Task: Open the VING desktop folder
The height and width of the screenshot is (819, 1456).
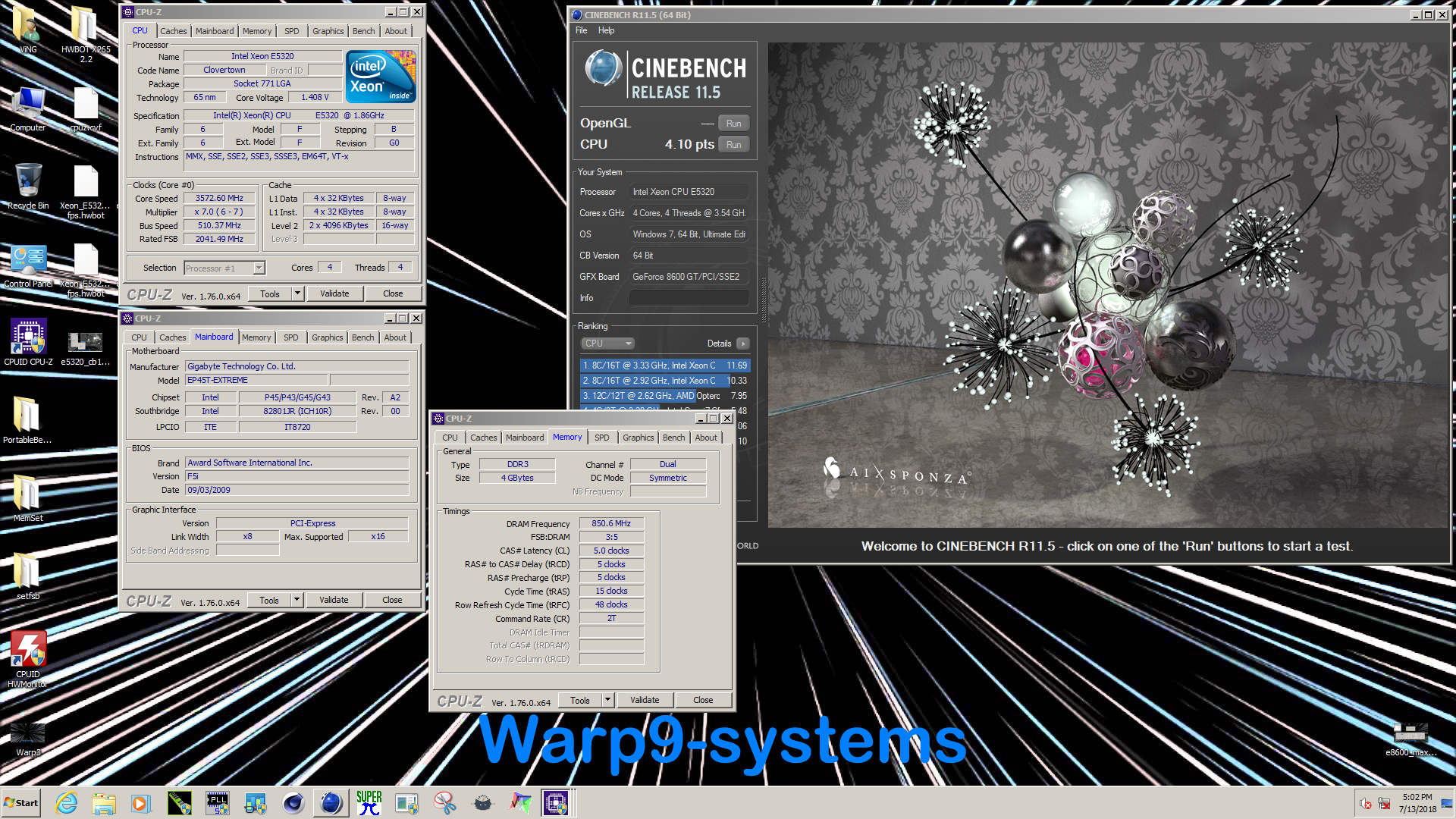Action: [27, 29]
